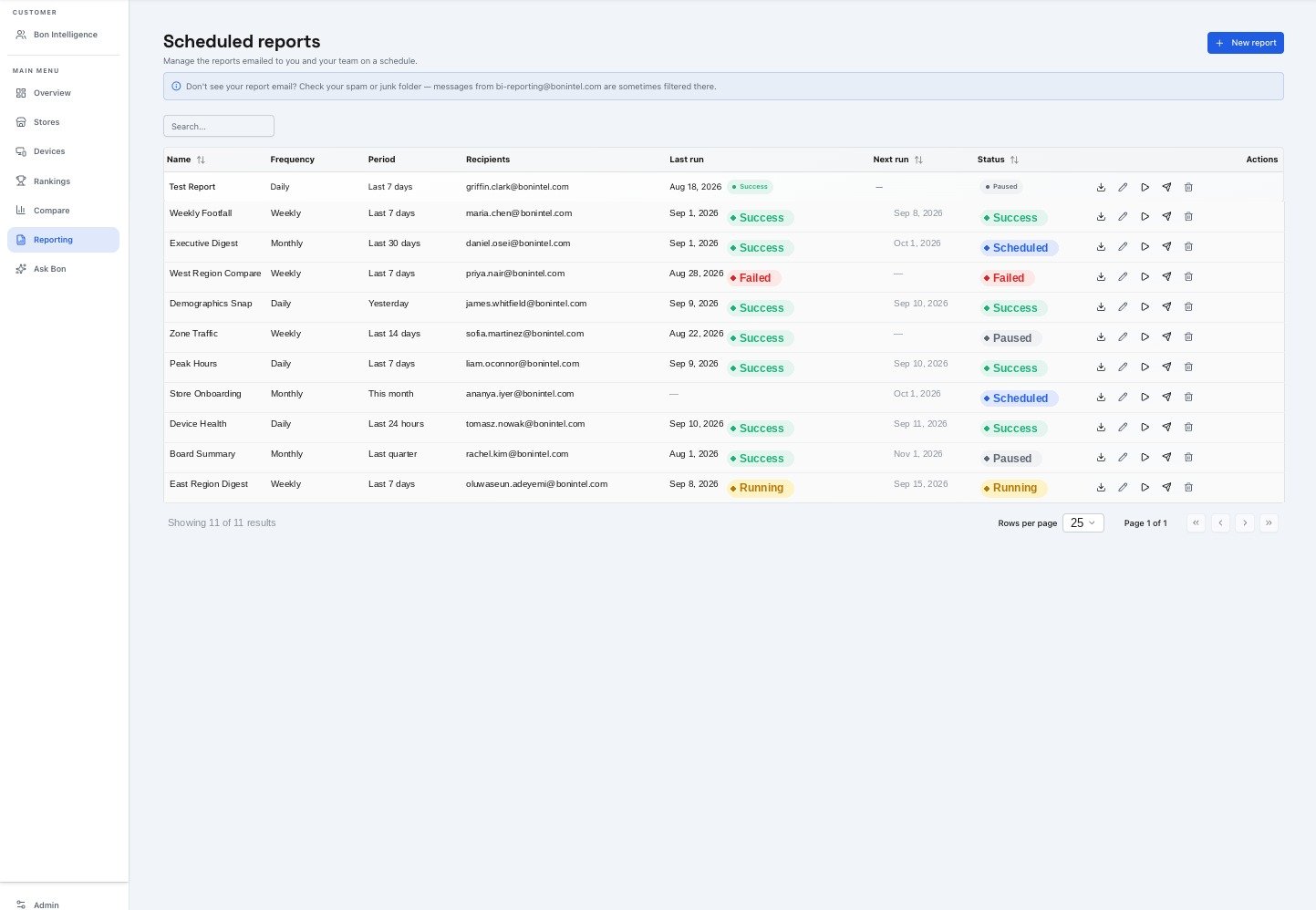The height and width of the screenshot is (910, 1316).
Task: Create a New report
Action: click(1245, 43)
